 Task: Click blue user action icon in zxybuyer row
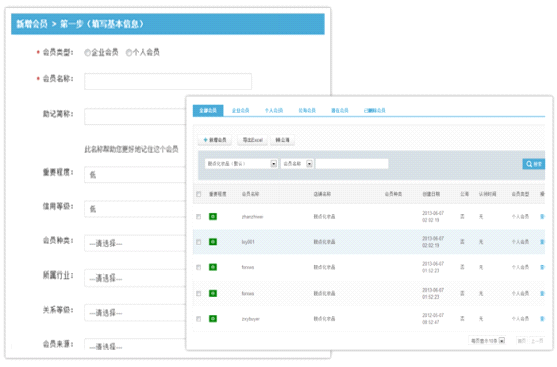(542, 319)
